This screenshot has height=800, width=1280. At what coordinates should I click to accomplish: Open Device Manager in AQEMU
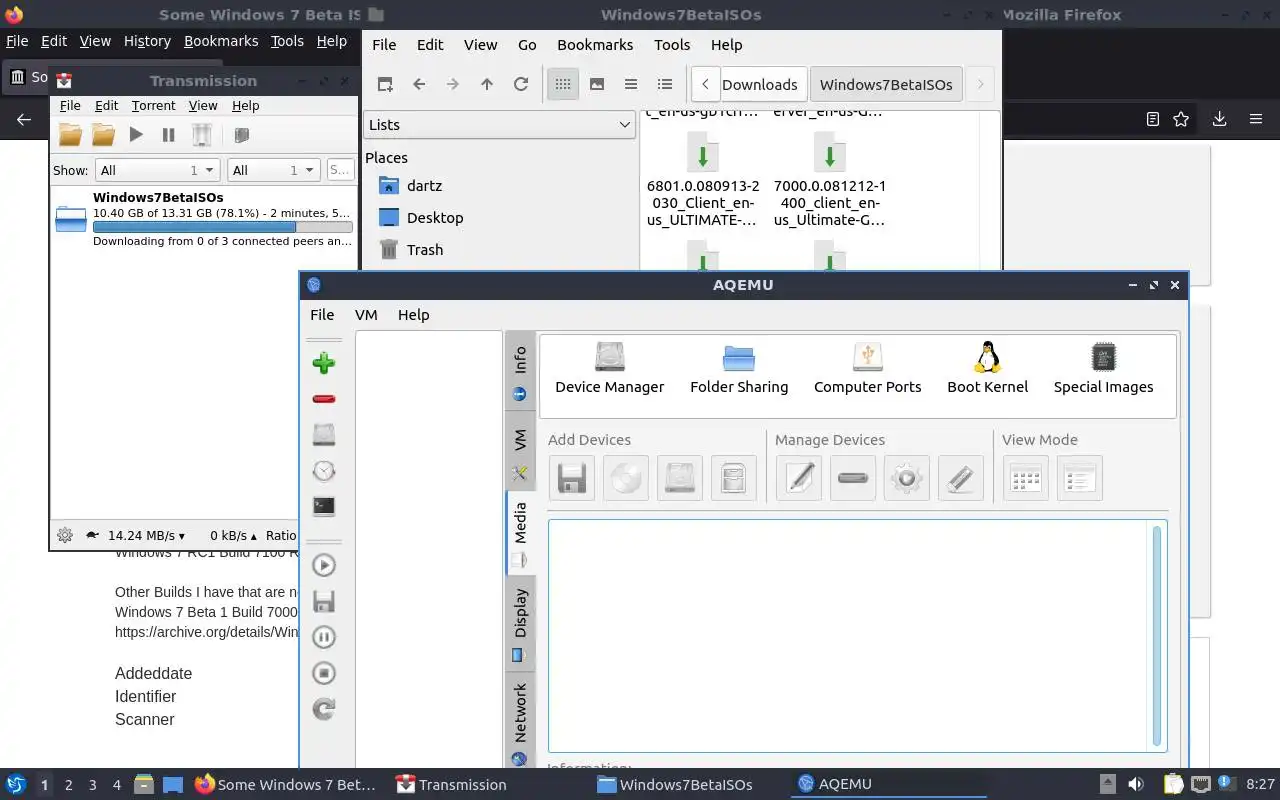(609, 369)
